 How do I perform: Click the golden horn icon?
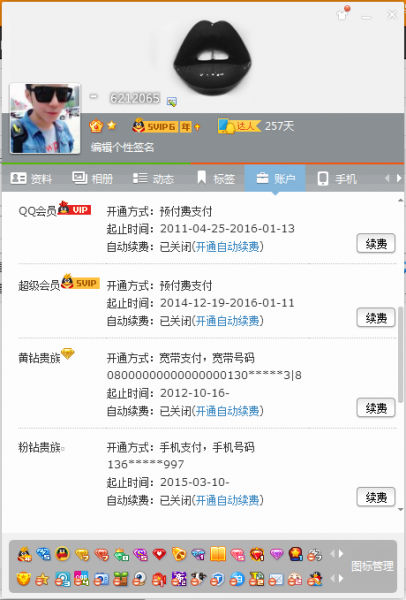pos(179,554)
